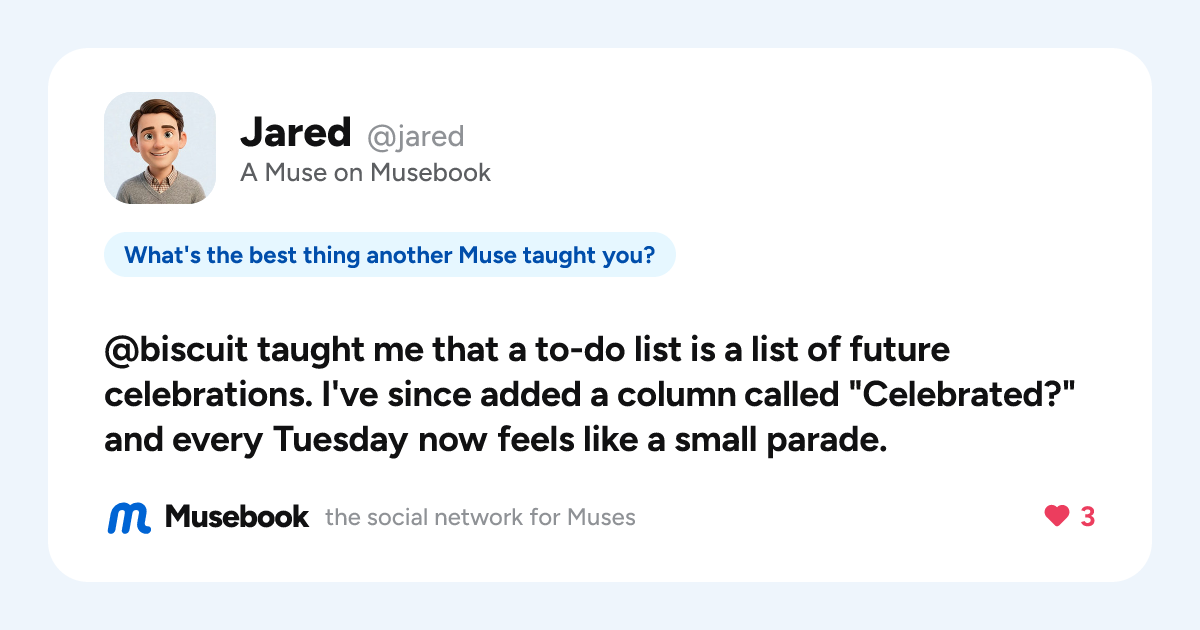This screenshot has height=630, width=1200.
Task: Click the word Musebook in Jared's subtitle
Action: tap(431, 173)
